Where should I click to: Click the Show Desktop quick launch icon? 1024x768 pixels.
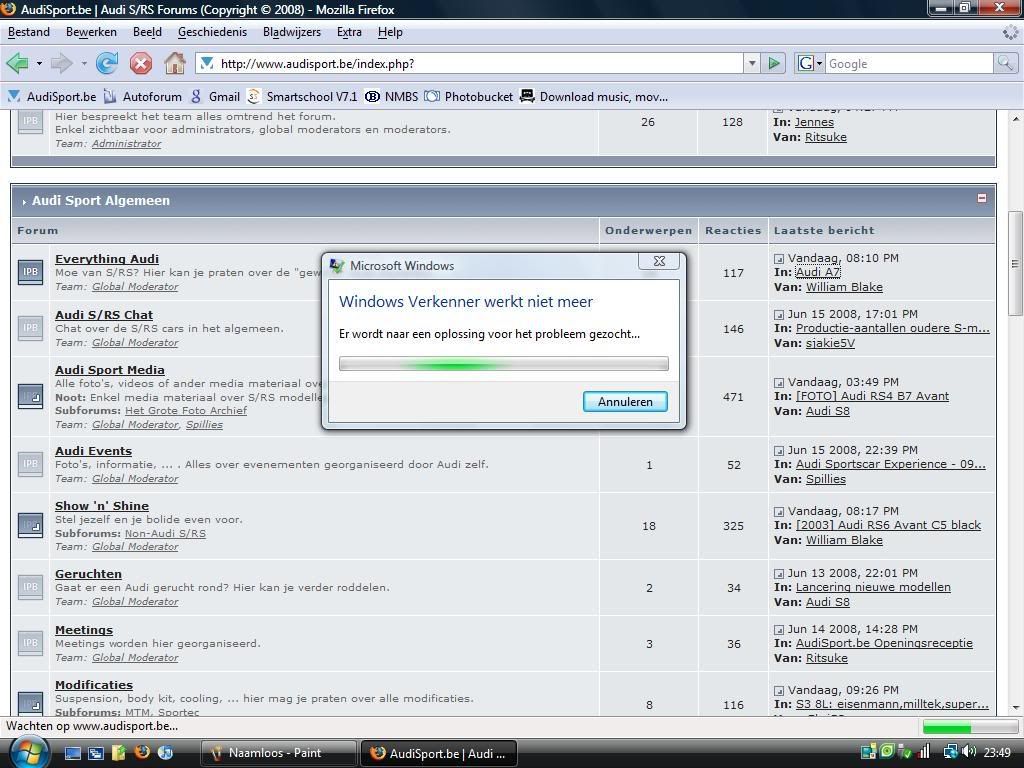point(72,753)
